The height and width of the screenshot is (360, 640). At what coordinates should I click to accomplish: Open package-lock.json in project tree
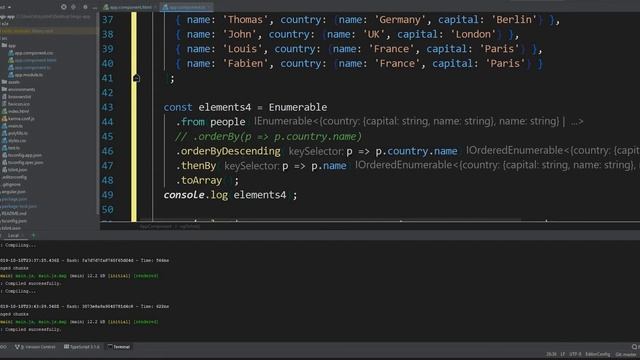pyautogui.click(x=18, y=207)
